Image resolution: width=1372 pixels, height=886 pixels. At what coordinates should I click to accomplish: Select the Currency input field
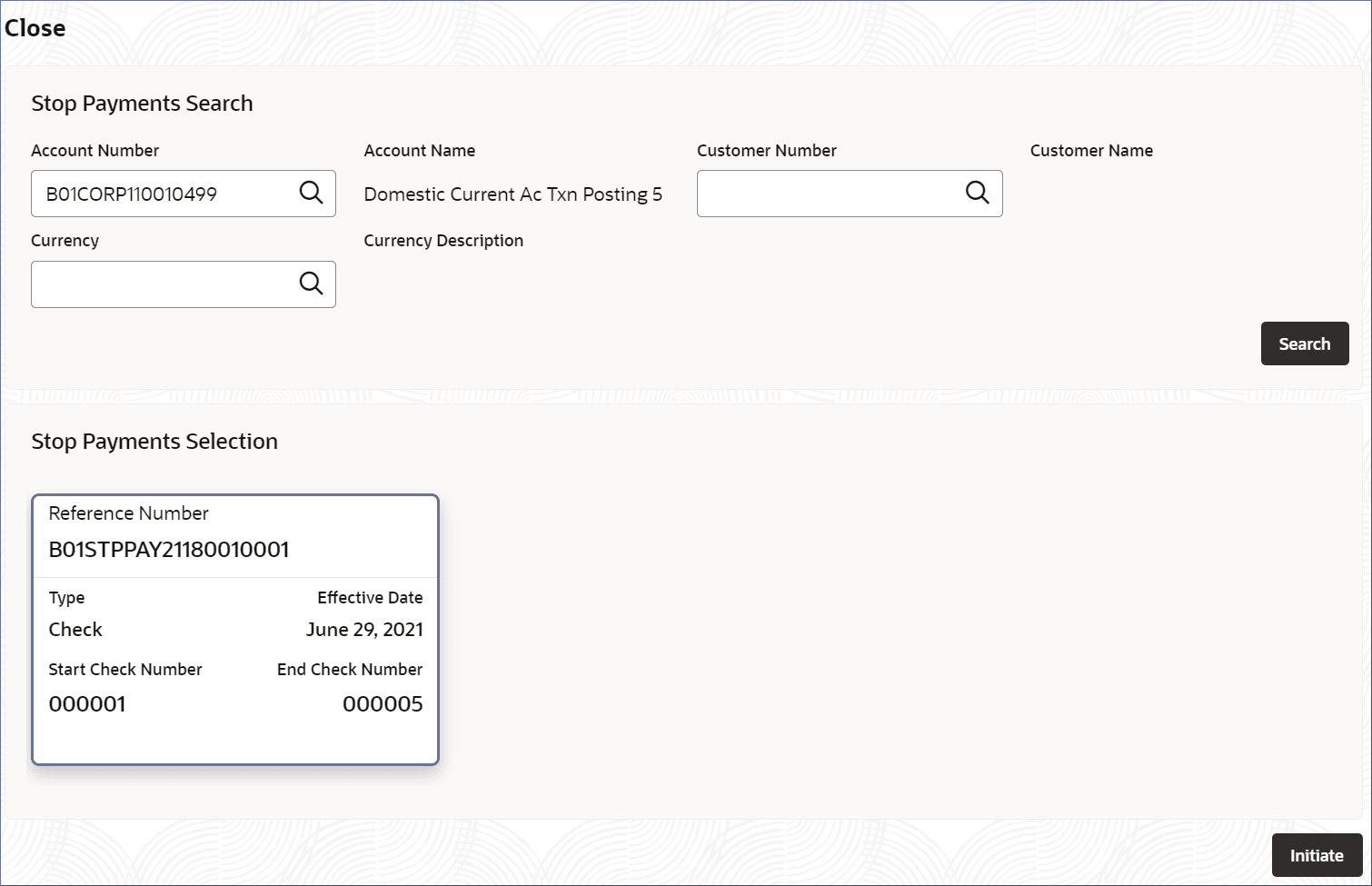click(164, 284)
